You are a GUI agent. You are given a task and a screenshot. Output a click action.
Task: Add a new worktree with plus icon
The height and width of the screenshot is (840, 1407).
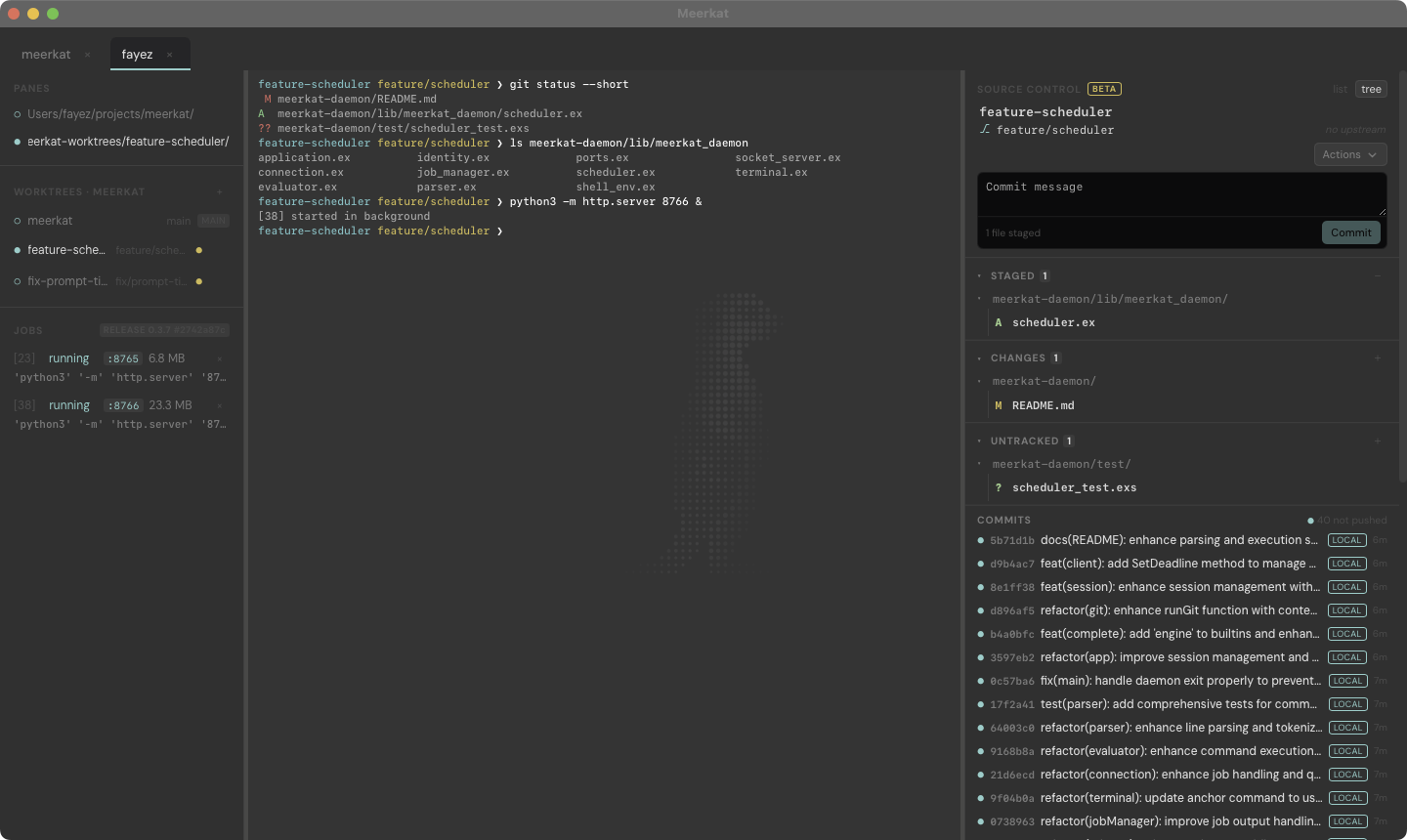point(220,192)
